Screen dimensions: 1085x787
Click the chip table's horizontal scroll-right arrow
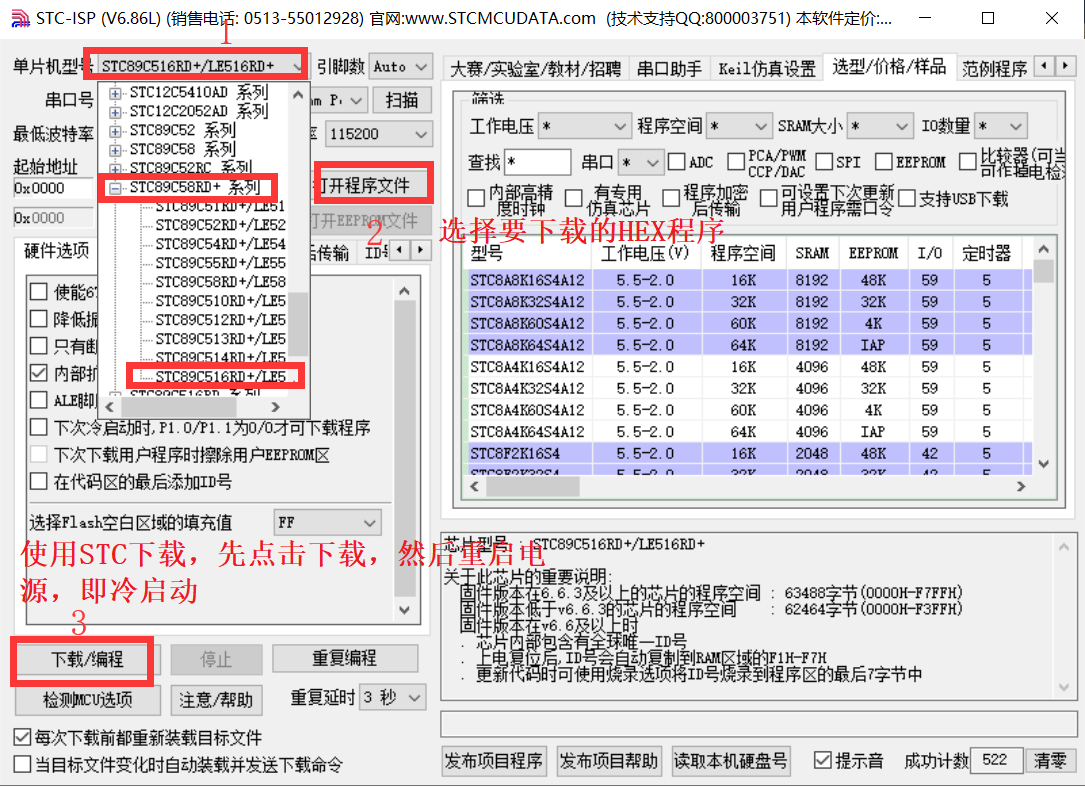(x=1021, y=486)
